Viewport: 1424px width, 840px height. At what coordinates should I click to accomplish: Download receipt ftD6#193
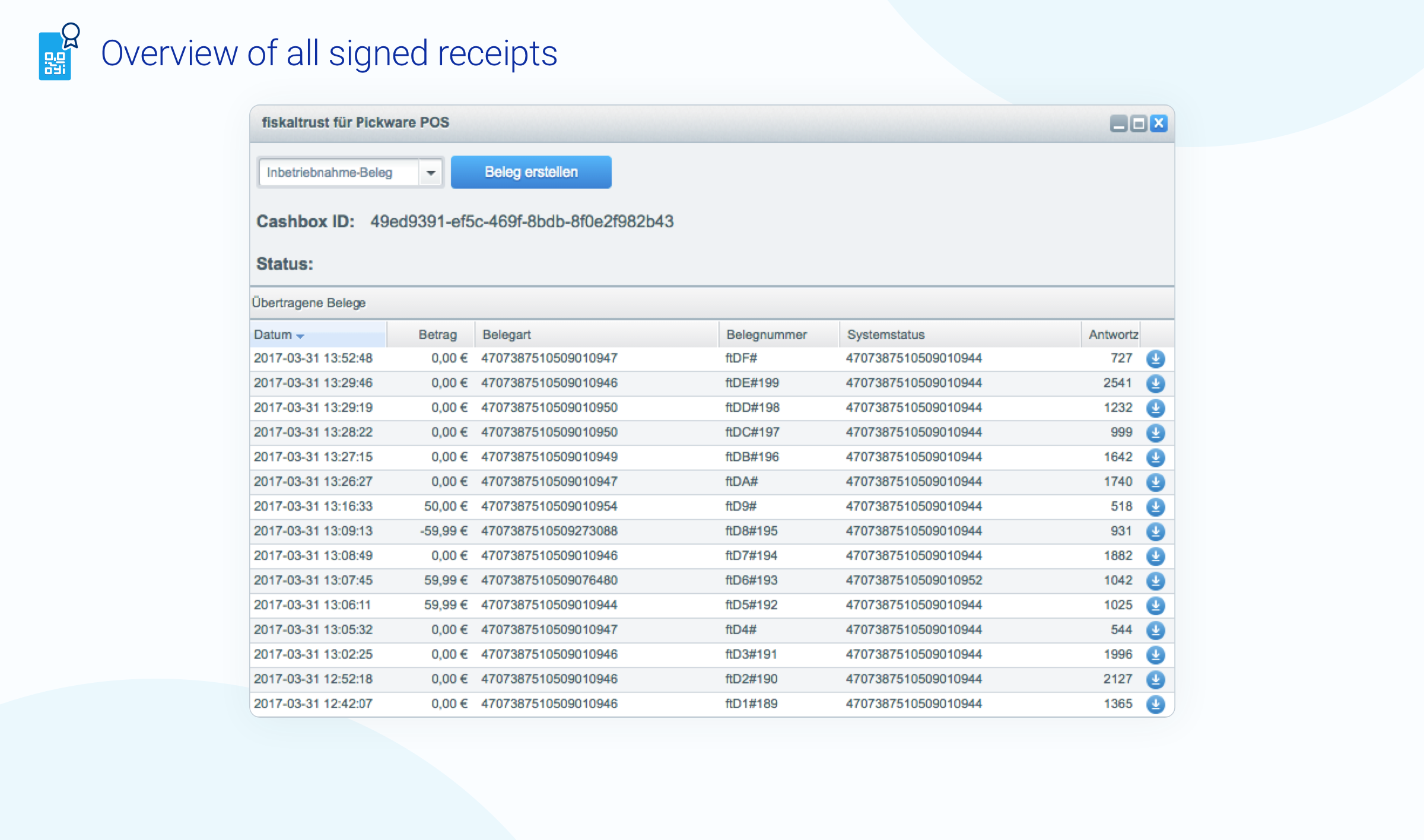[1155, 581]
